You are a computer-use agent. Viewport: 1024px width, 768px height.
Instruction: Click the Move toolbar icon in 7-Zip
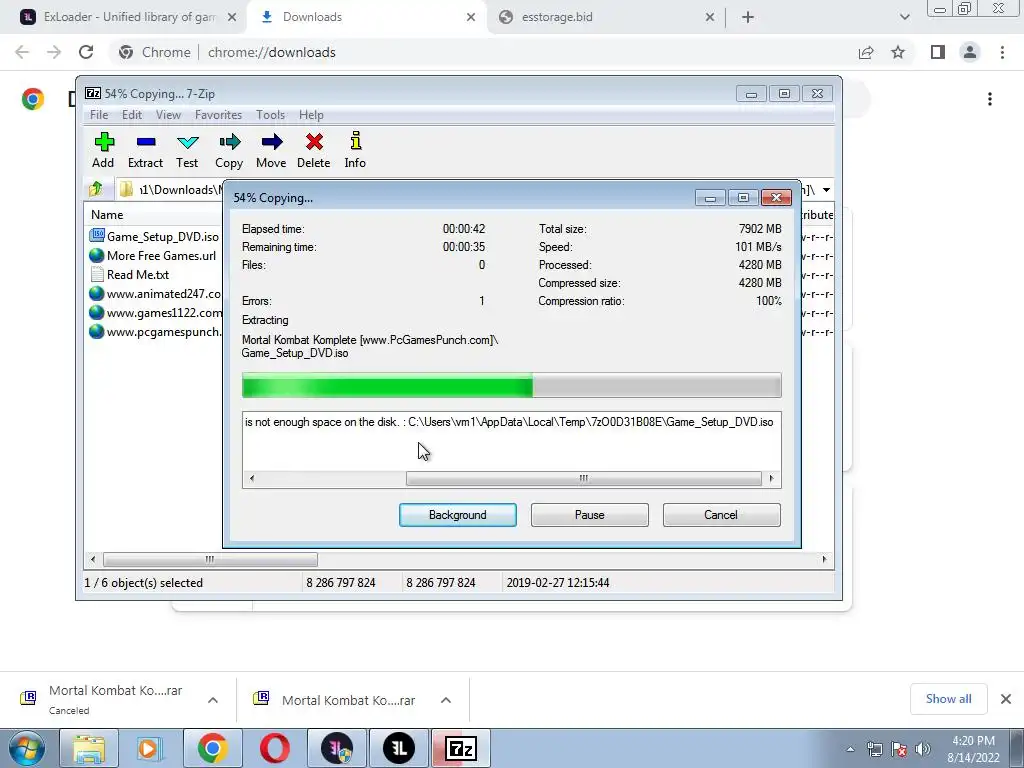tap(271, 150)
